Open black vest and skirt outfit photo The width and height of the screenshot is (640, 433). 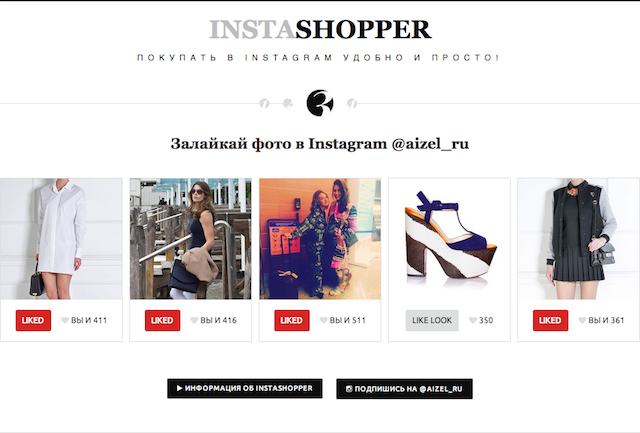click(x=579, y=239)
